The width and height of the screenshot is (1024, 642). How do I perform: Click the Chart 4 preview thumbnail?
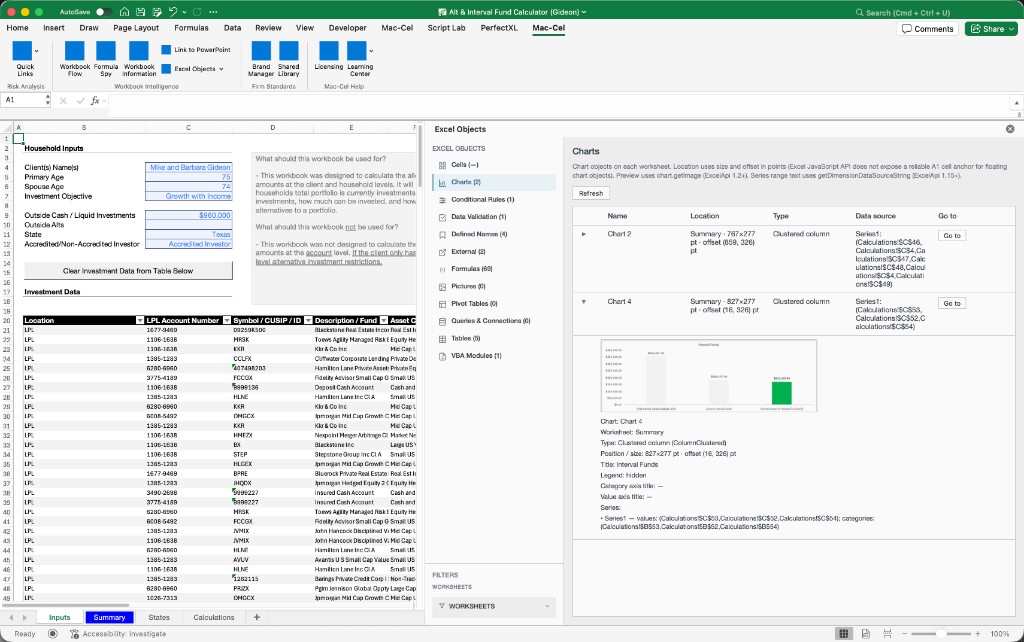709,376
